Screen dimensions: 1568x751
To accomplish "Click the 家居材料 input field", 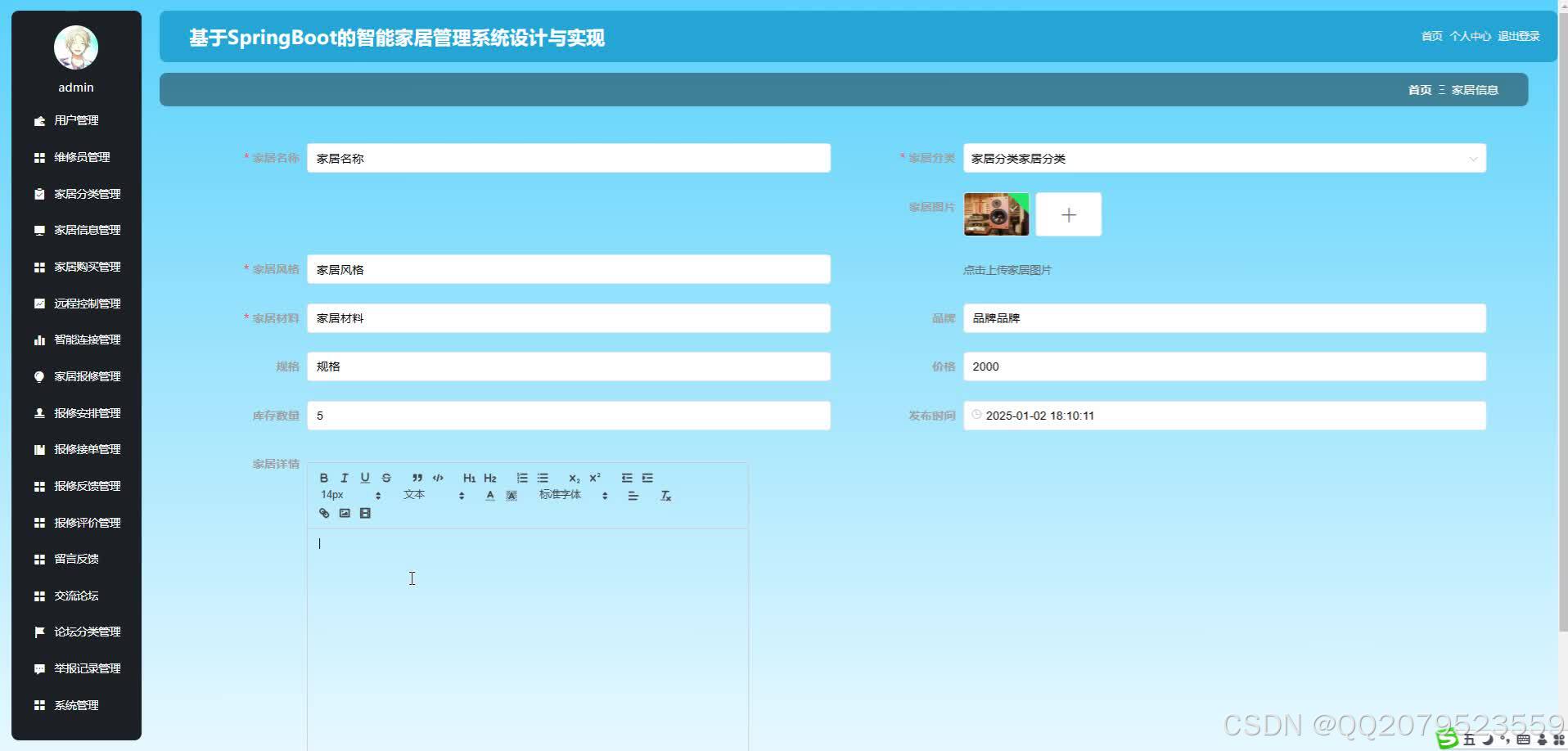I will click(x=569, y=318).
